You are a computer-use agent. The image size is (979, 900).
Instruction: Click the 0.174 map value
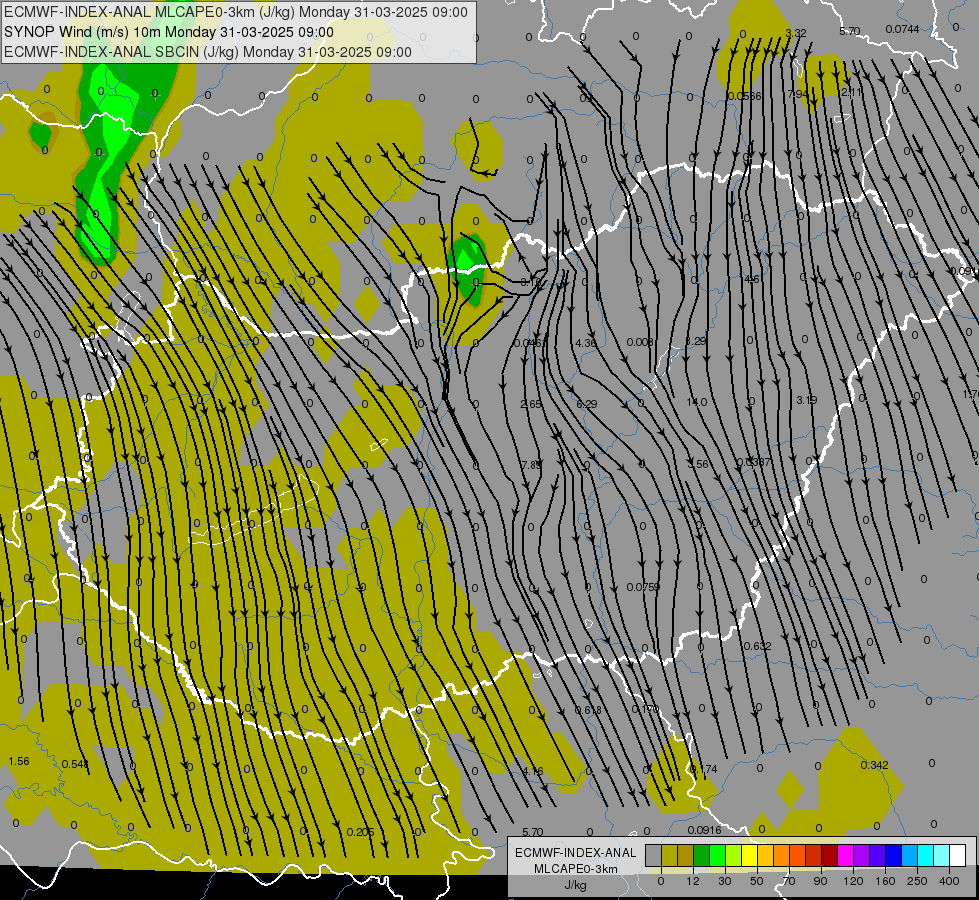click(704, 769)
